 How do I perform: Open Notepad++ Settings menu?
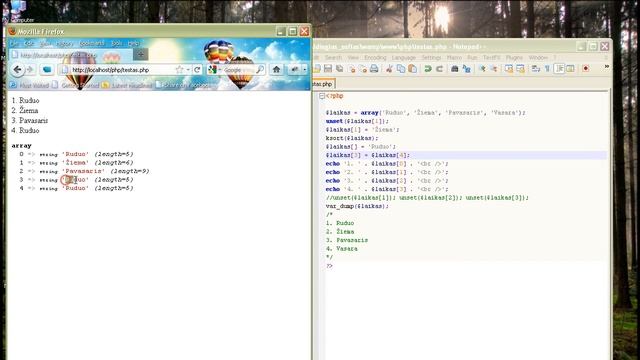coord(431,58)
